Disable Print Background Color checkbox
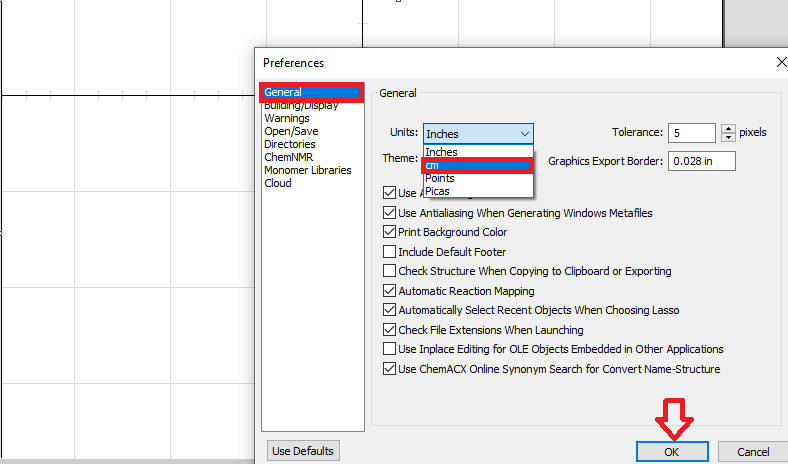 [390, 232]
